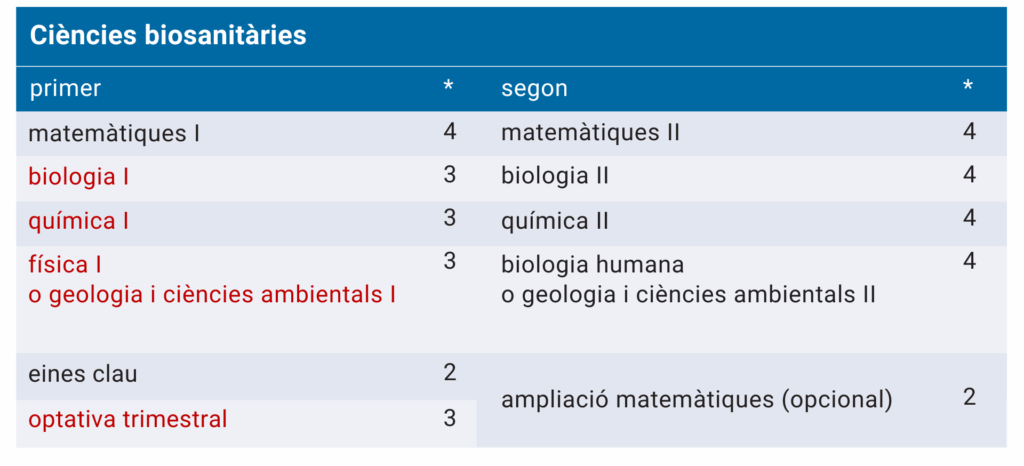This screenshot has height=466, width=1024.
Task: Select the 'primer' column header
Action: [x=65, y=89]
